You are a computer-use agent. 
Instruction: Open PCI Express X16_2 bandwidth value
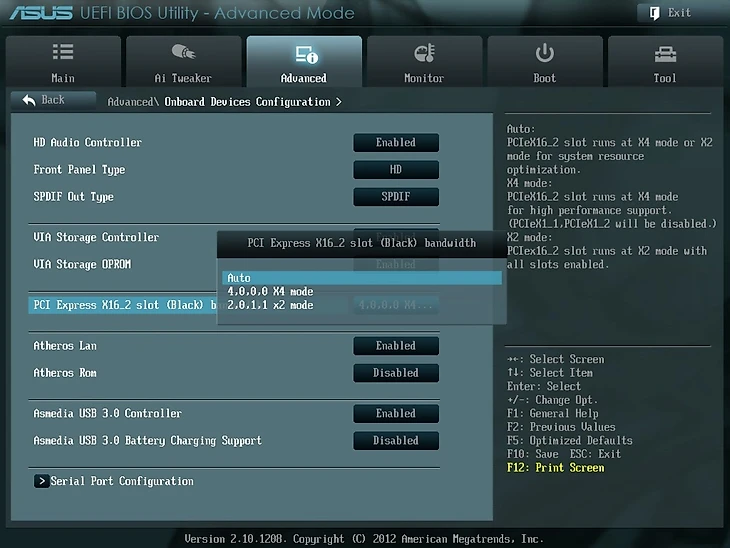tap(396, 305)
